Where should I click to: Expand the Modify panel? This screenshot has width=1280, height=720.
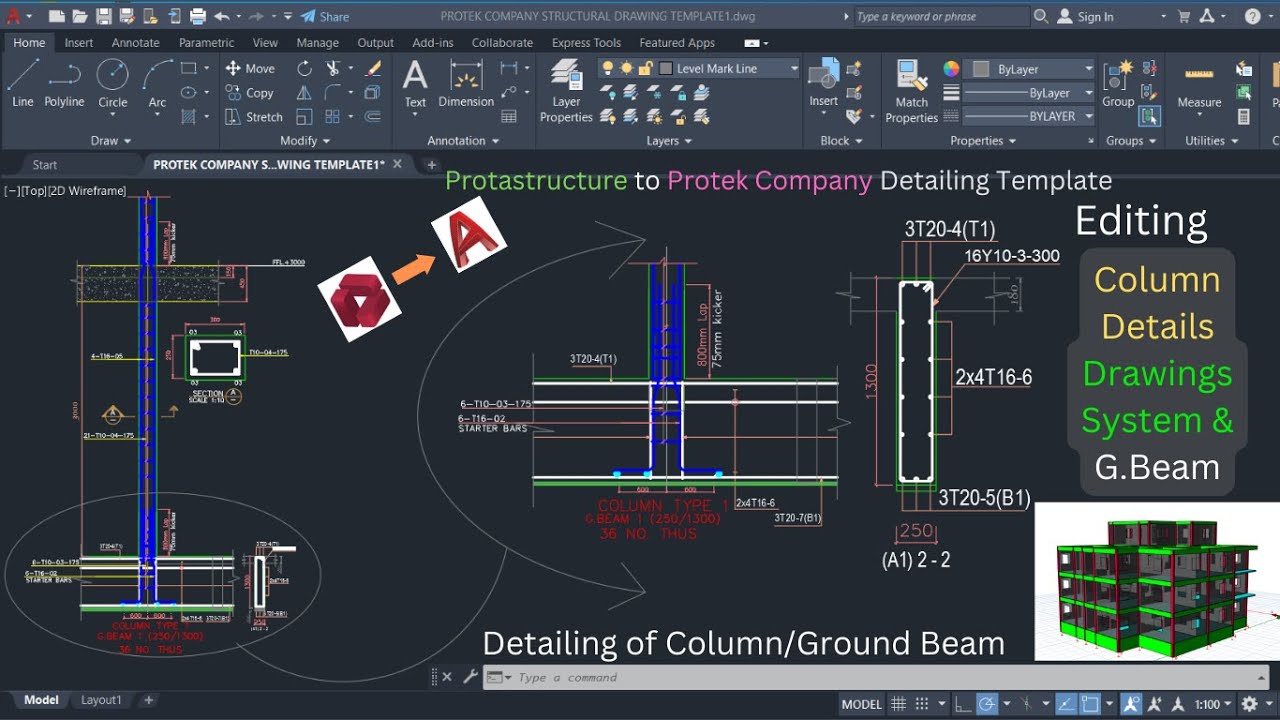305,141
